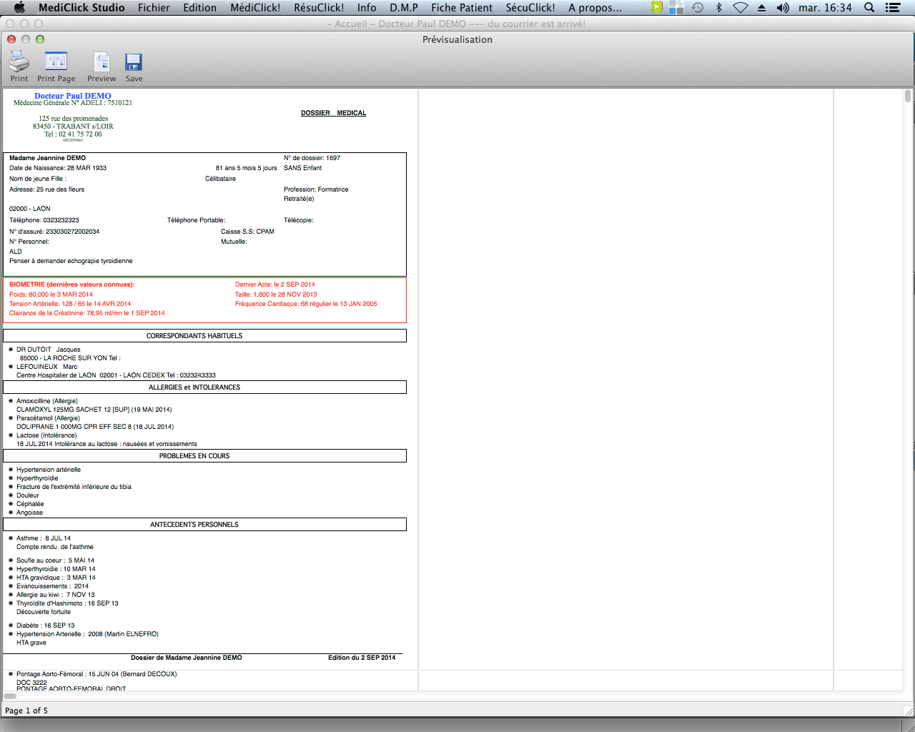Open Spotlight search magnifier in menu bar
The width and height of the screenshot is (915, 732).
(869, 8)
